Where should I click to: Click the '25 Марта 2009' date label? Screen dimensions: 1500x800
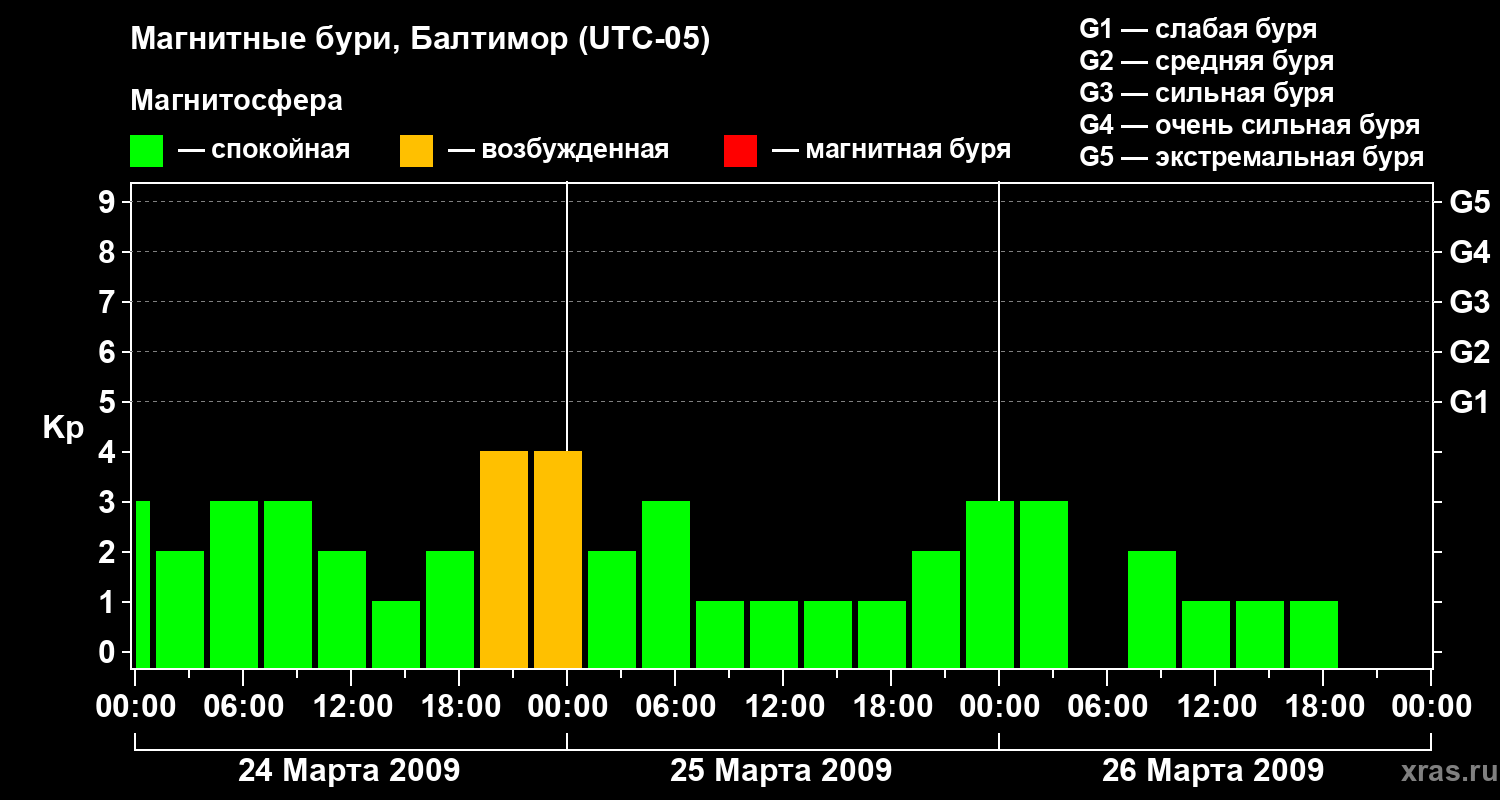coord(781,771)
